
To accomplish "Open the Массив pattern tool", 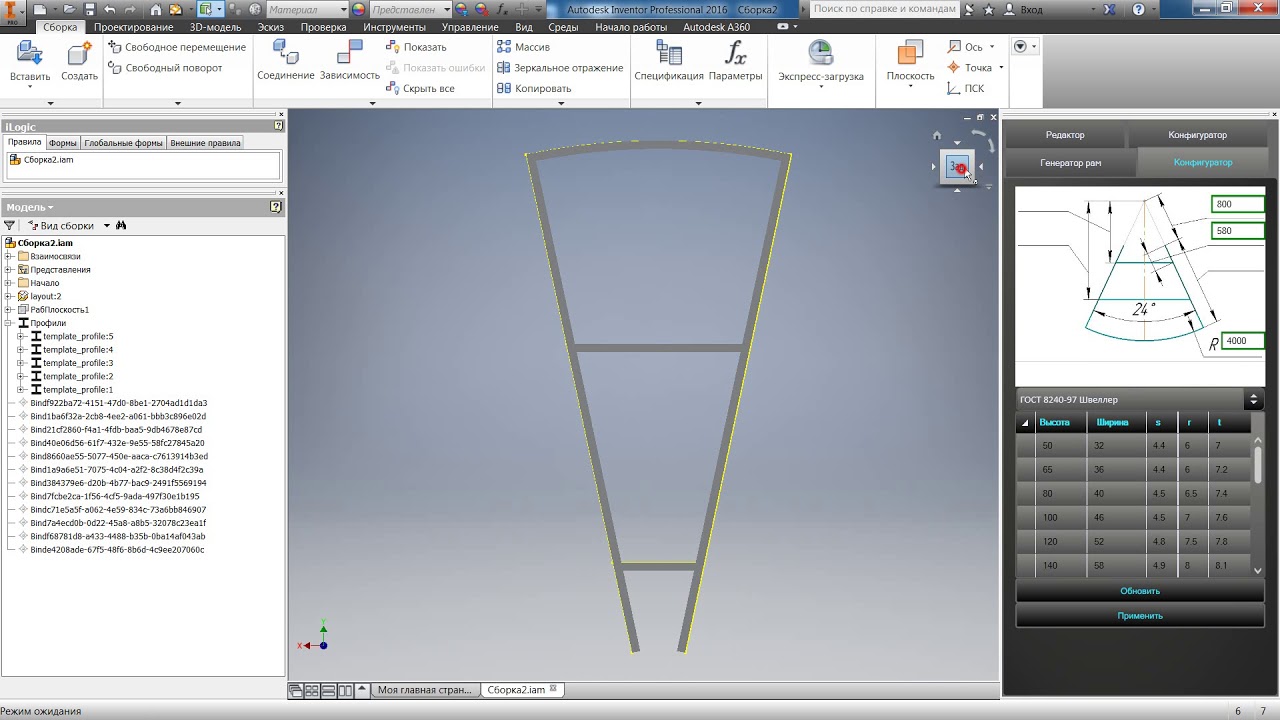I will point(523,47).
